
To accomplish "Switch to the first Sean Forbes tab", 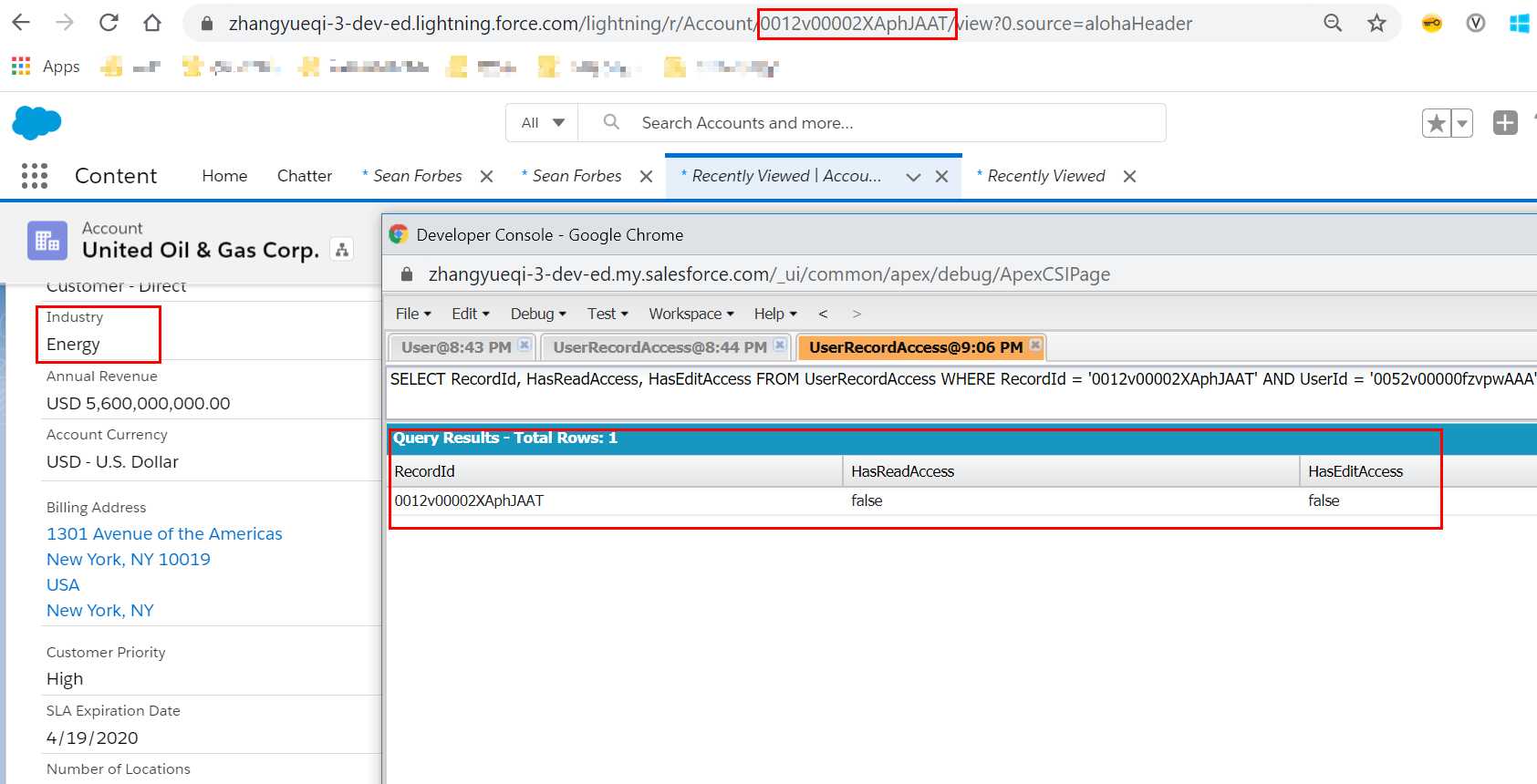I will click(418, 176).
